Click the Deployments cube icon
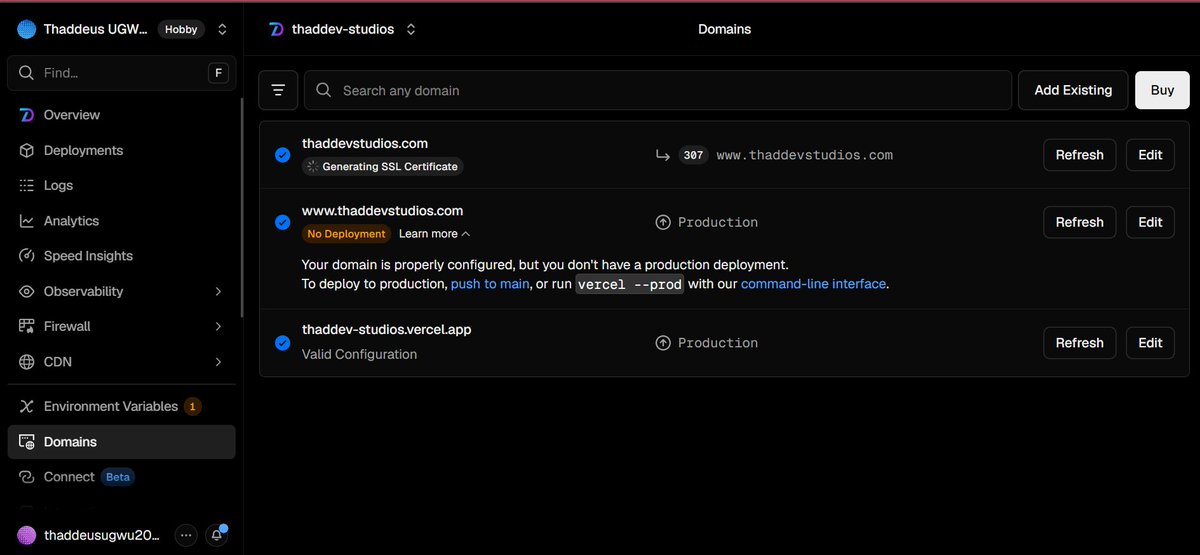This screenshot has height=555, width=1200. click(26, 150)
